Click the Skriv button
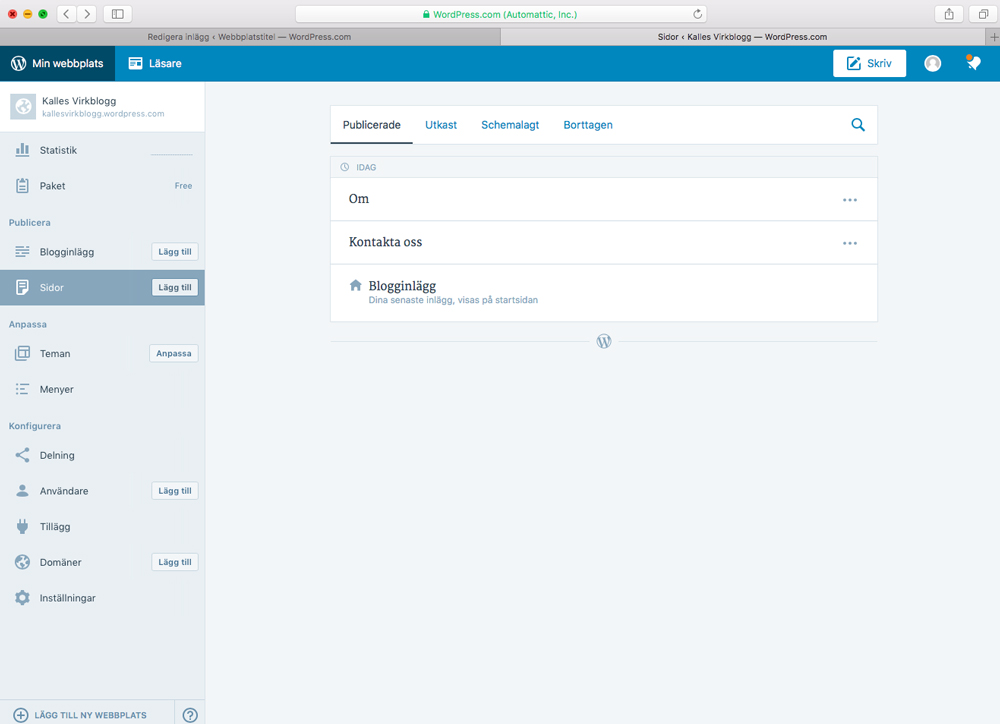Image resolution: width=1000 pixels, height=724 pixels. pyautogui.click(x=869, y=63)
